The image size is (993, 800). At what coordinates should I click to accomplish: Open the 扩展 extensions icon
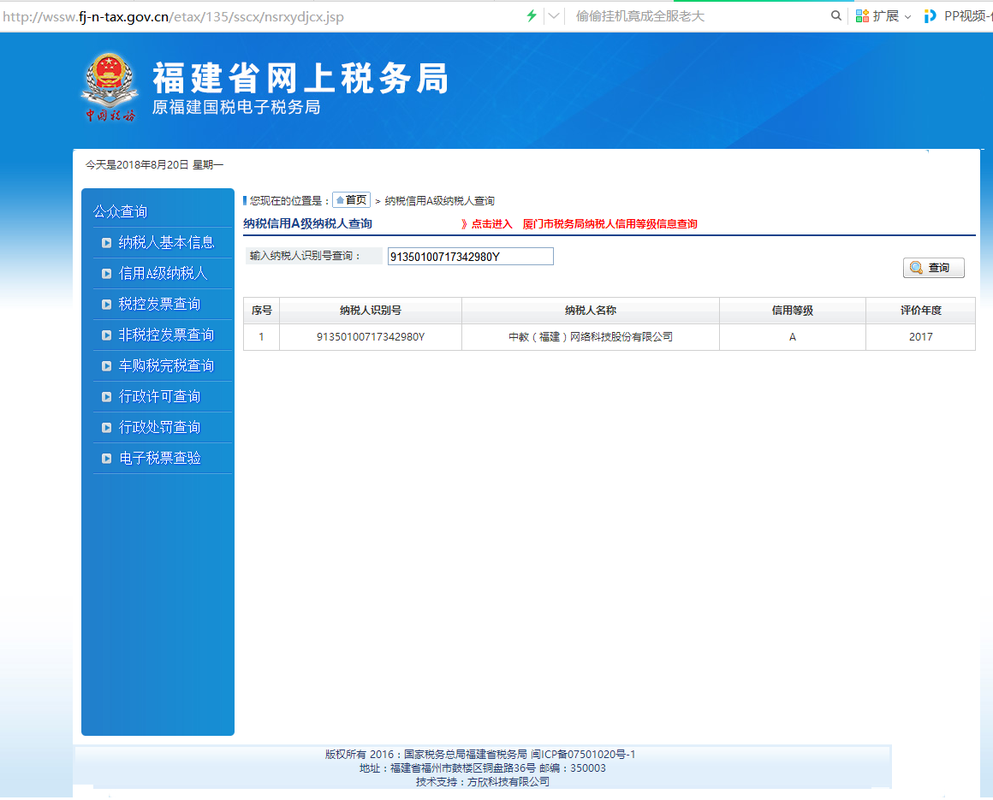[862, 16]
